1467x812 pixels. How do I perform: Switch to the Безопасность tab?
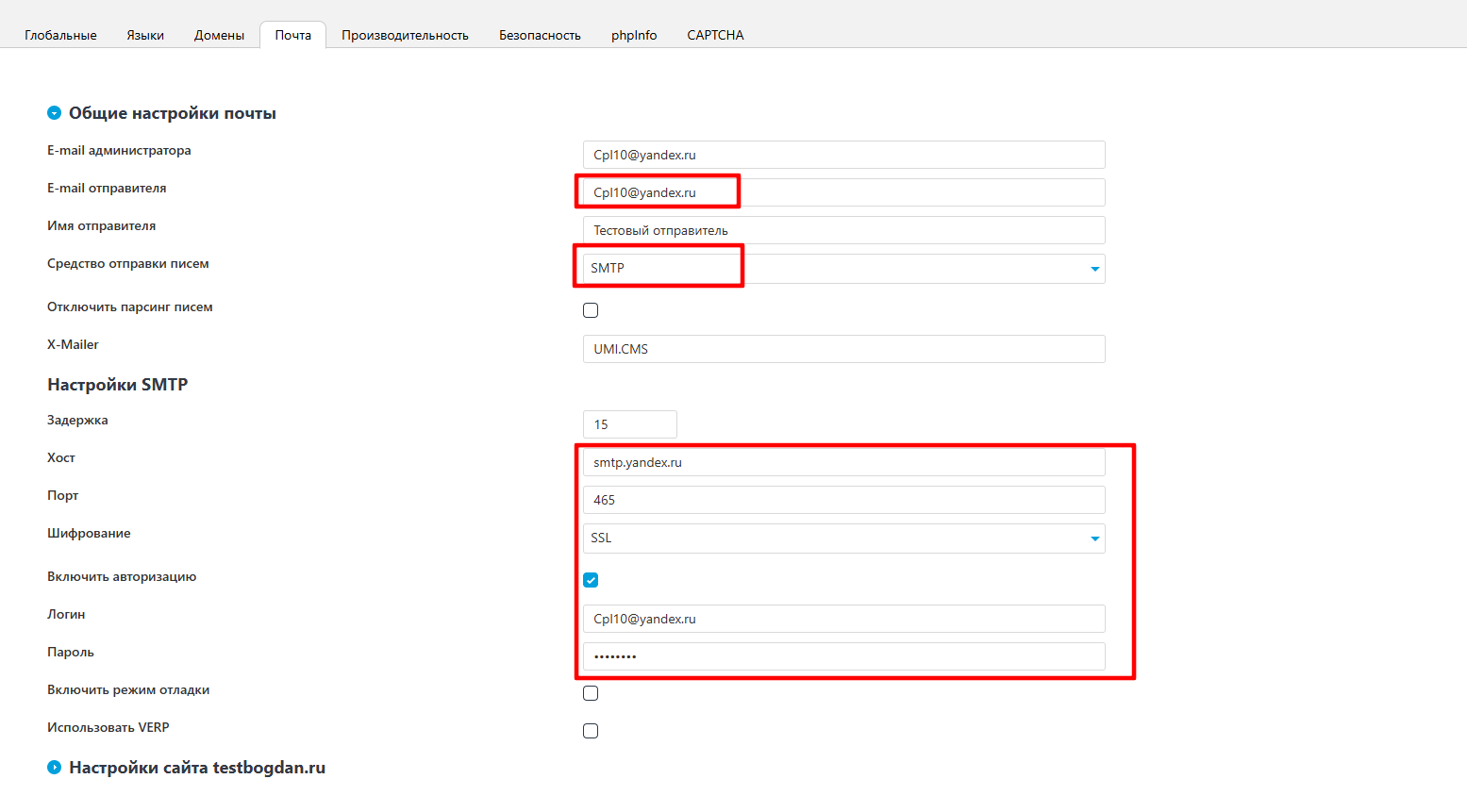point(540,35)
